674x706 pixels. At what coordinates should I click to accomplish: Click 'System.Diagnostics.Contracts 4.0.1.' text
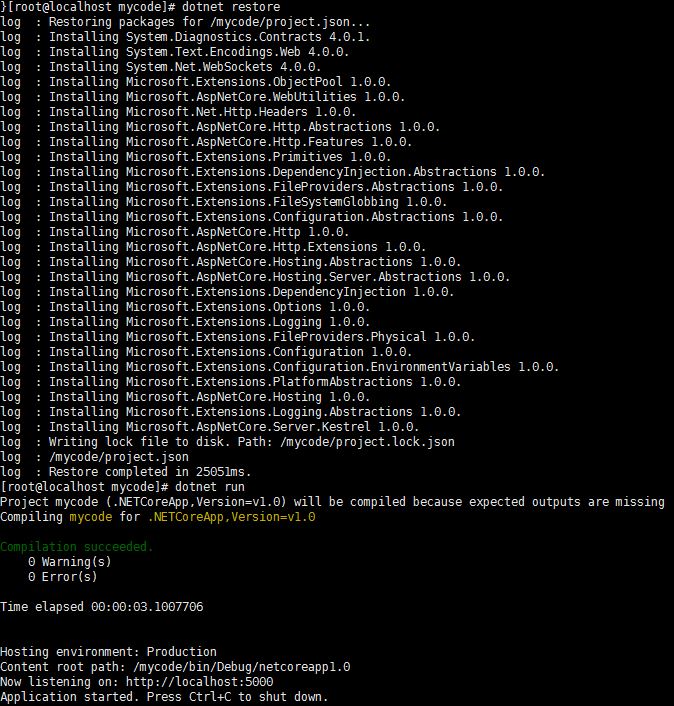(x=248, y=37)
